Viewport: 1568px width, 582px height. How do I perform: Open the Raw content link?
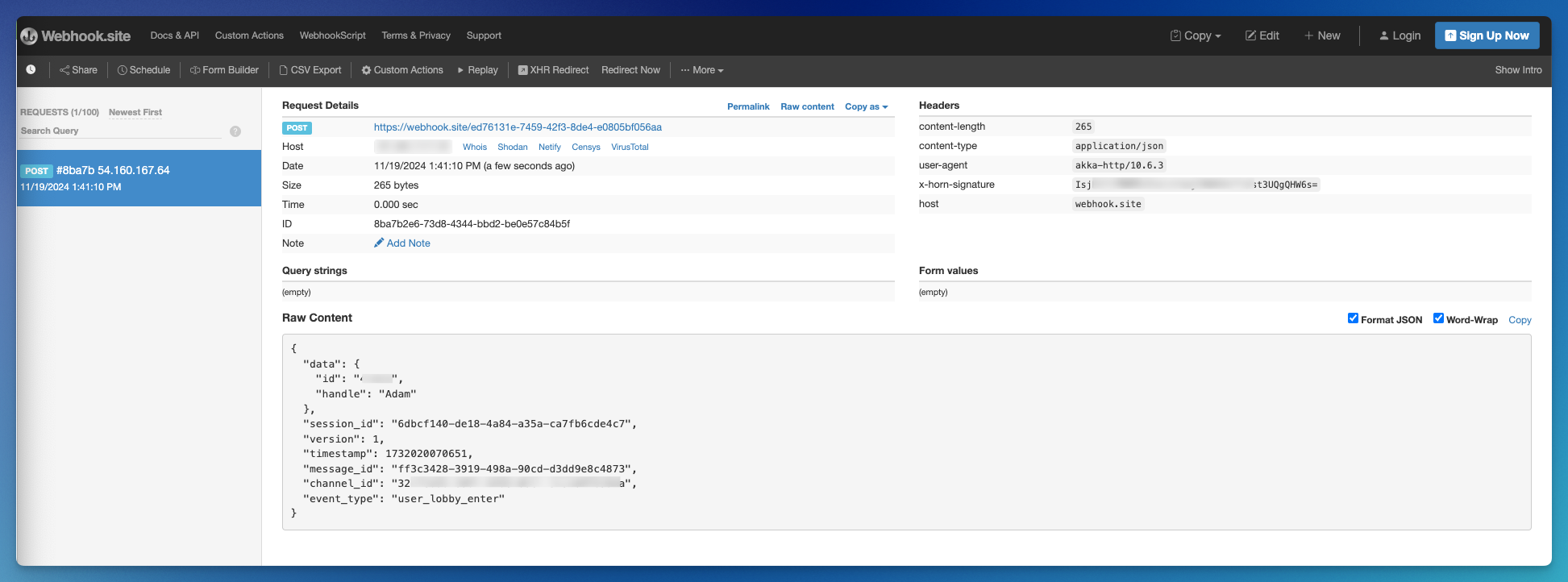pyautogui.click(x=807, y=106)
